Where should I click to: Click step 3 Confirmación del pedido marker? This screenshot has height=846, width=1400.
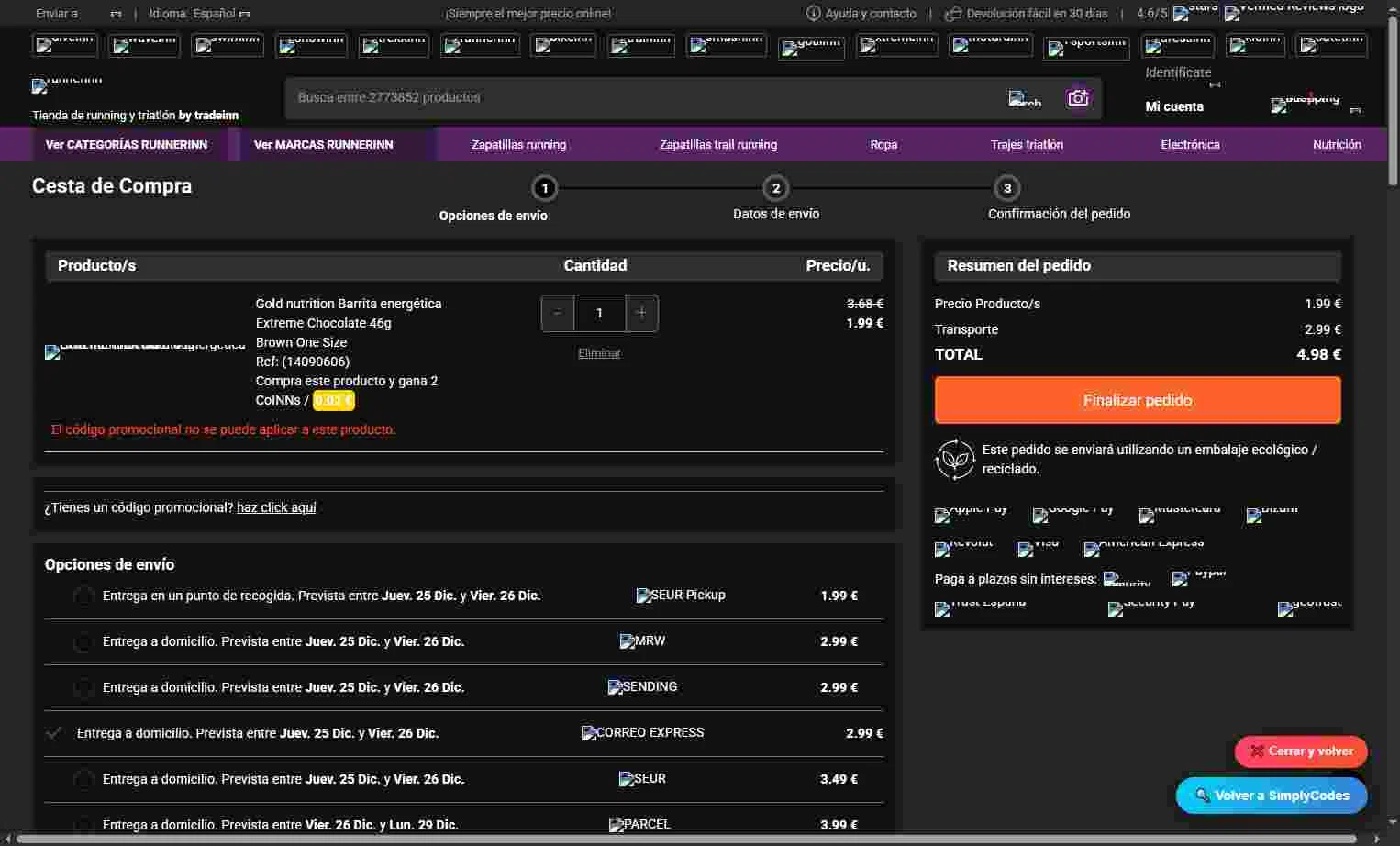pyautogui.click(x=1006, y=188)
